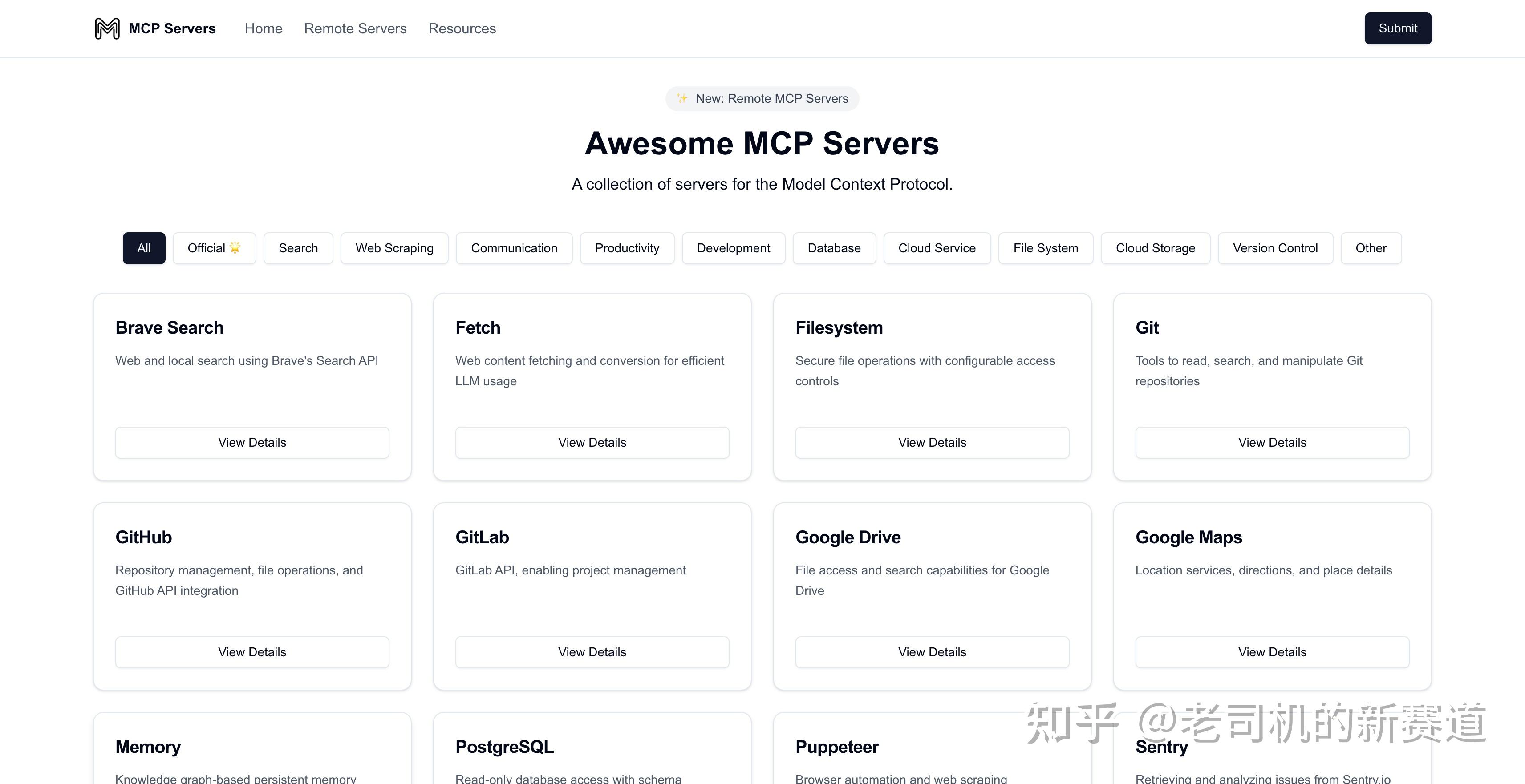Viewport: 1525px width, 784px height.
Task: Click the Puppeteer card title
Action: [836, 747]
